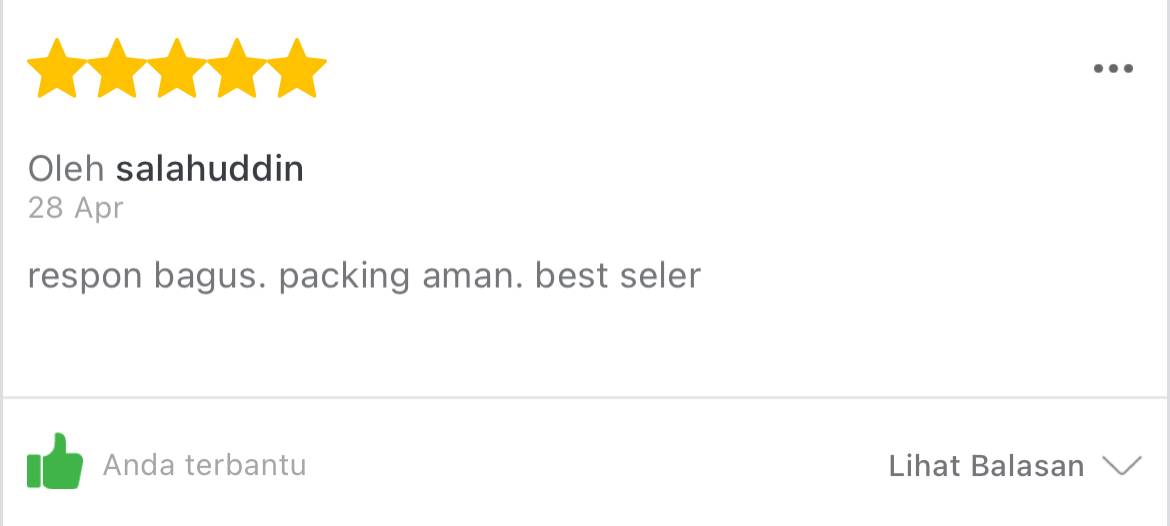Open reviewer salahuddin's profile name
Image resolution: width=1170 pixels, height=526 pixels.
(x=210, y=169)
